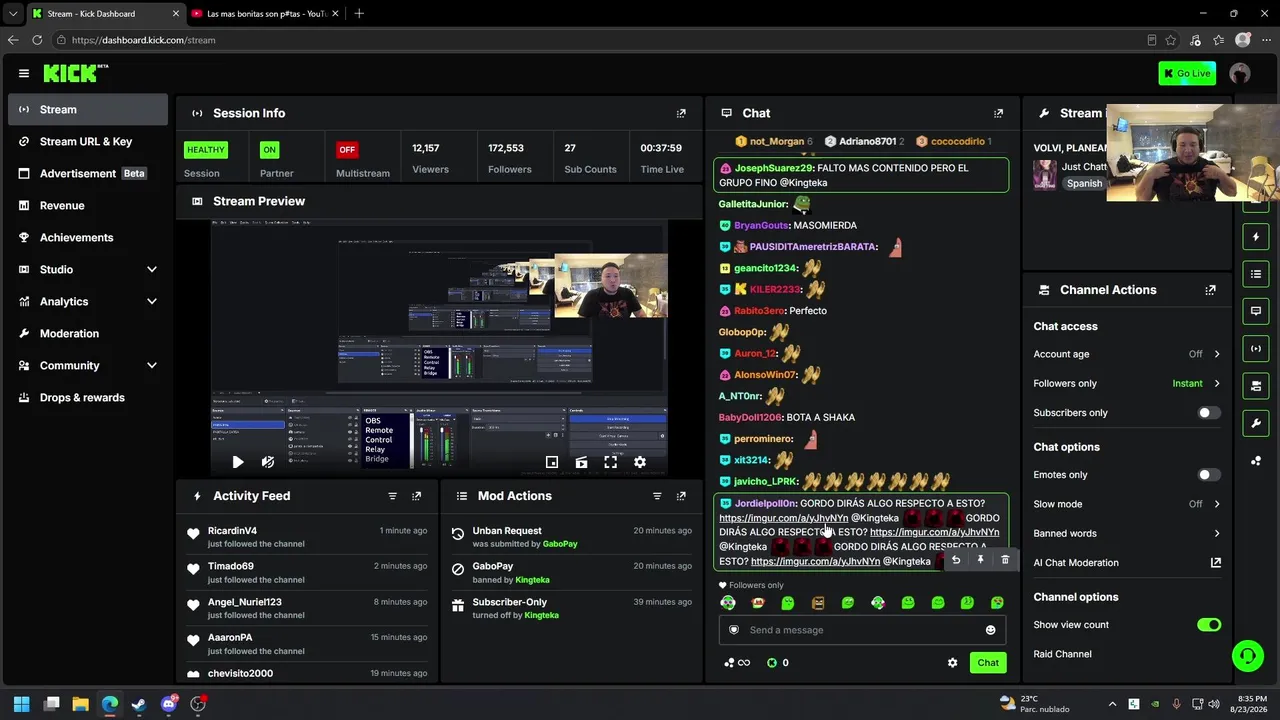This screenshot has height=720, width=1280.
Task: Open stream preview player settings
Action: click(640, 462)
